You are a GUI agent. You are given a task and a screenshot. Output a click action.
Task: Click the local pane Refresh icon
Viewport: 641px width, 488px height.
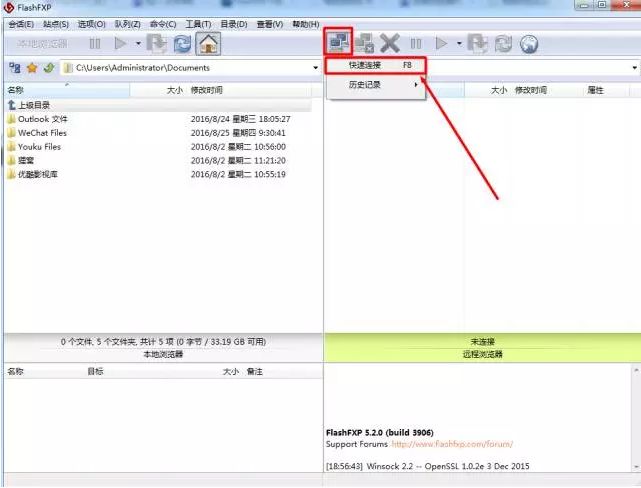pyautogui.click(x=182, y=43)
